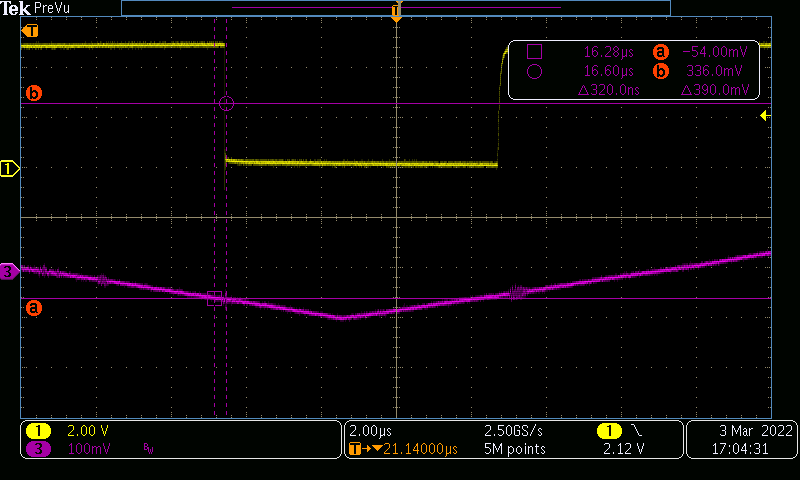Screen dimensions: 800x480
Task: Open the 5M points record length setting
Action: point(514,449)
